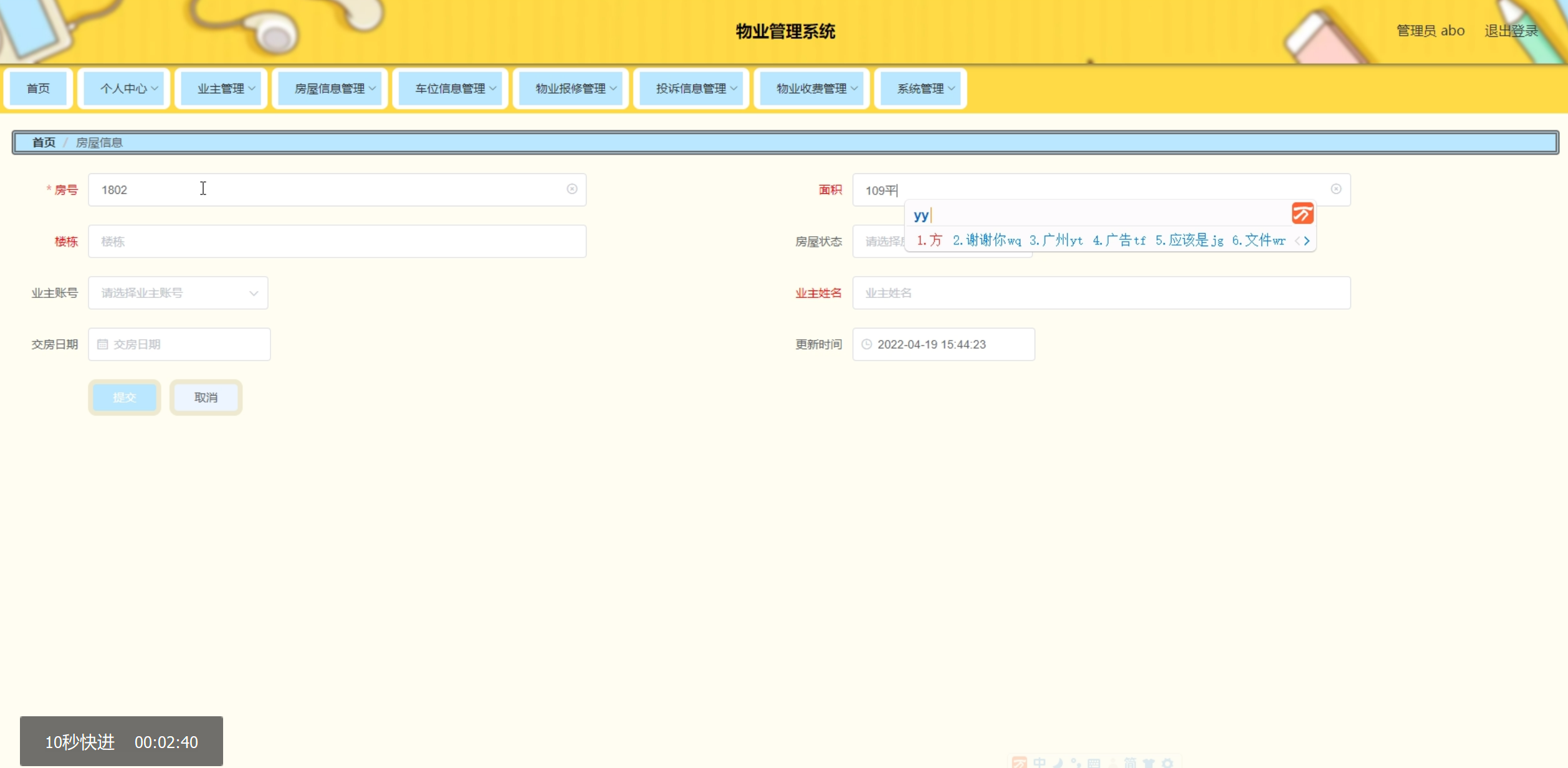Click the 退出登录 logout link

(1511, 31)
